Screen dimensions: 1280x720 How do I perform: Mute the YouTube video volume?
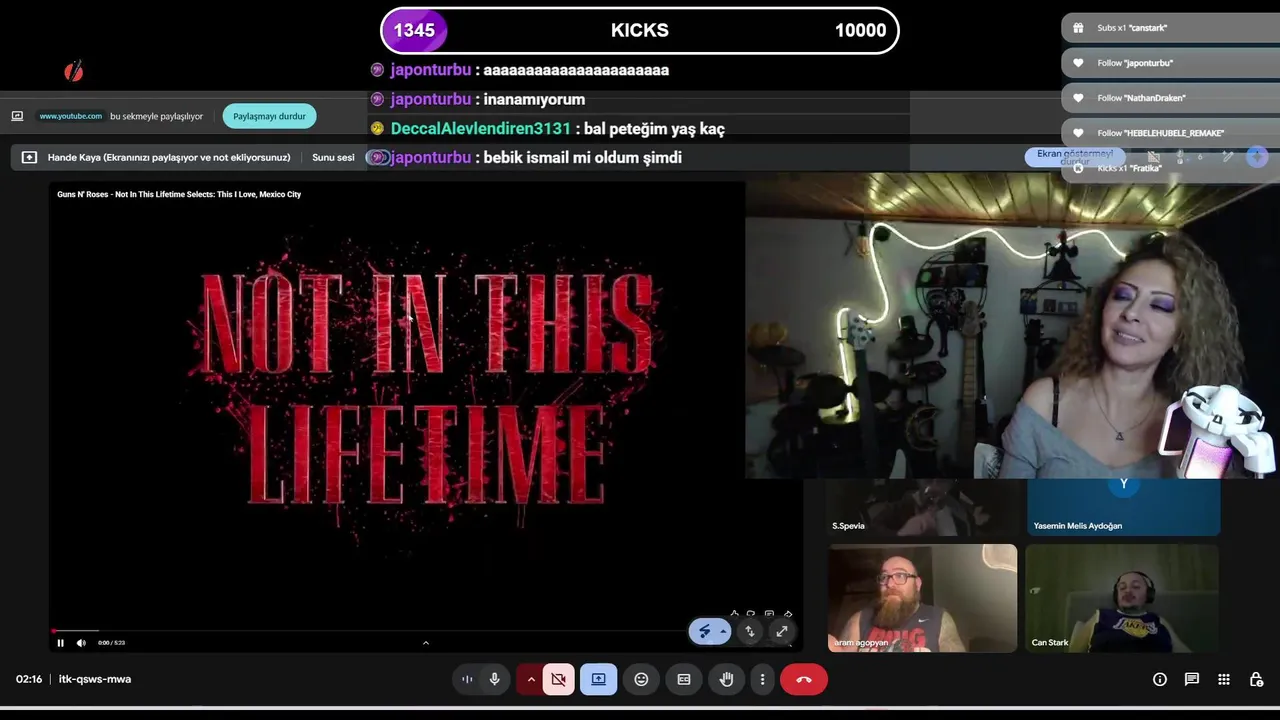[x=81, y=643]
